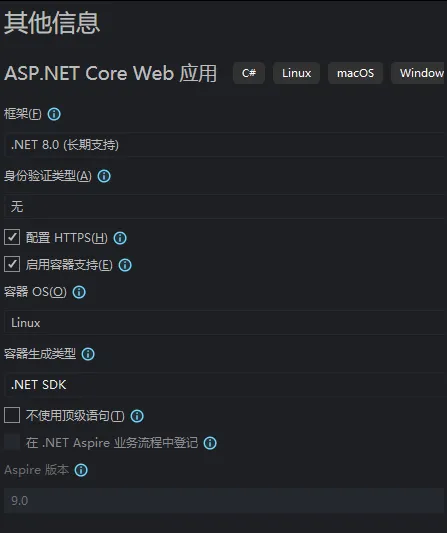Click the ASP.NET Core Web 应用 title
The height and width of the screenshot is (533, 447).
110,73
